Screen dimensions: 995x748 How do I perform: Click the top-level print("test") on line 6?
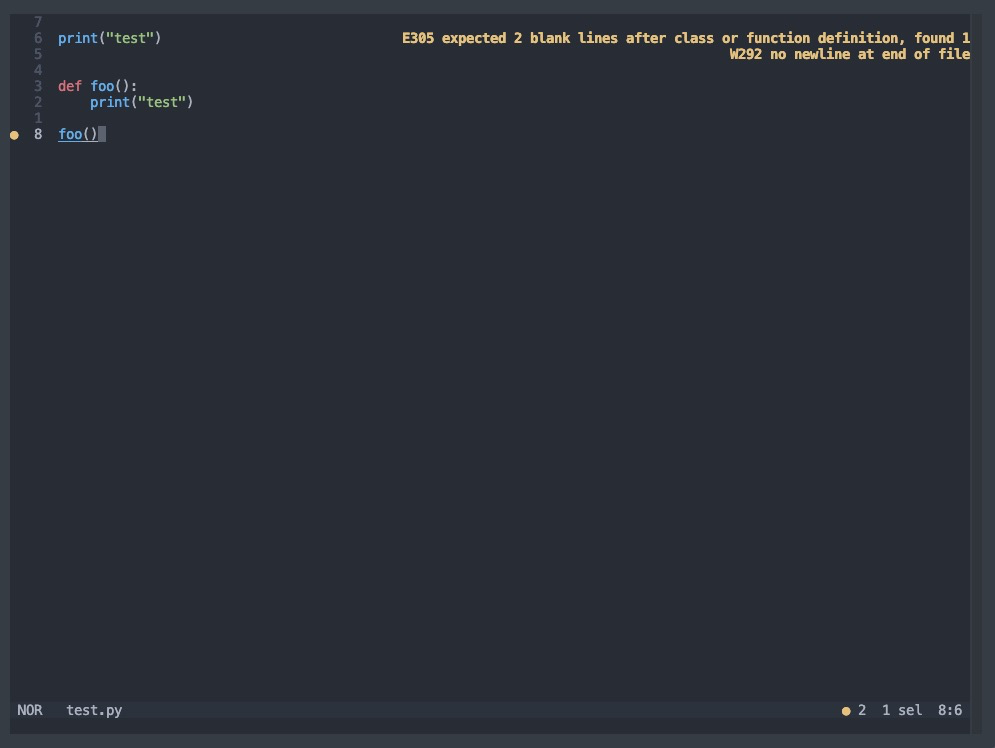click(109, 38)
